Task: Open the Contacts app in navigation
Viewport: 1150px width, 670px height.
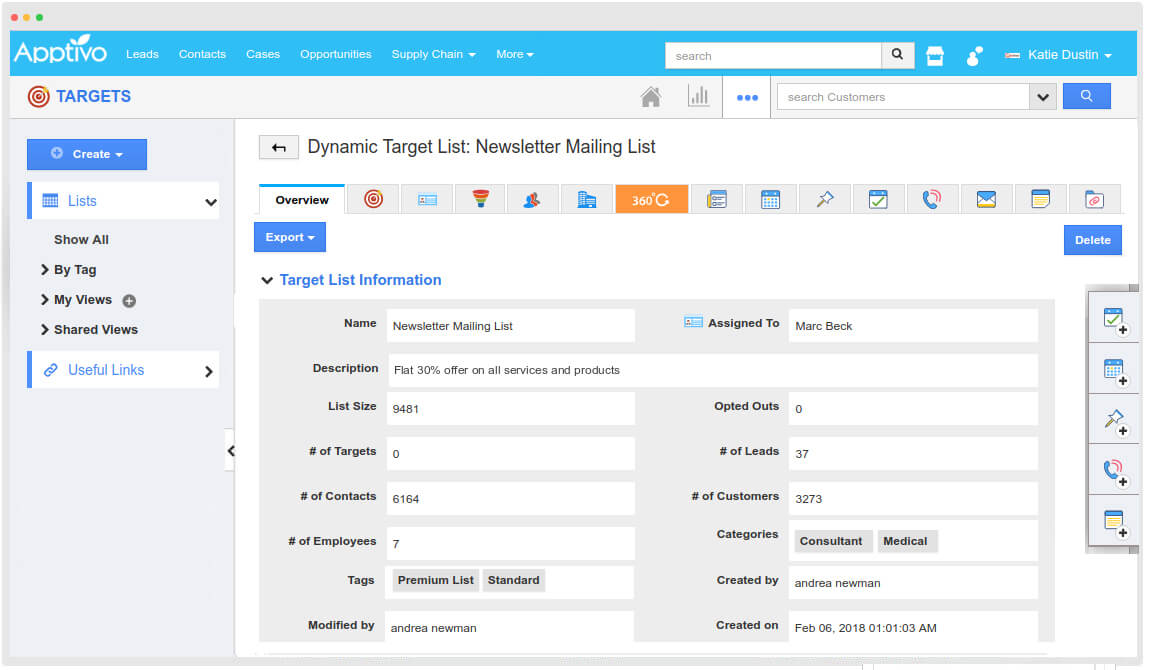Action: 202,54
